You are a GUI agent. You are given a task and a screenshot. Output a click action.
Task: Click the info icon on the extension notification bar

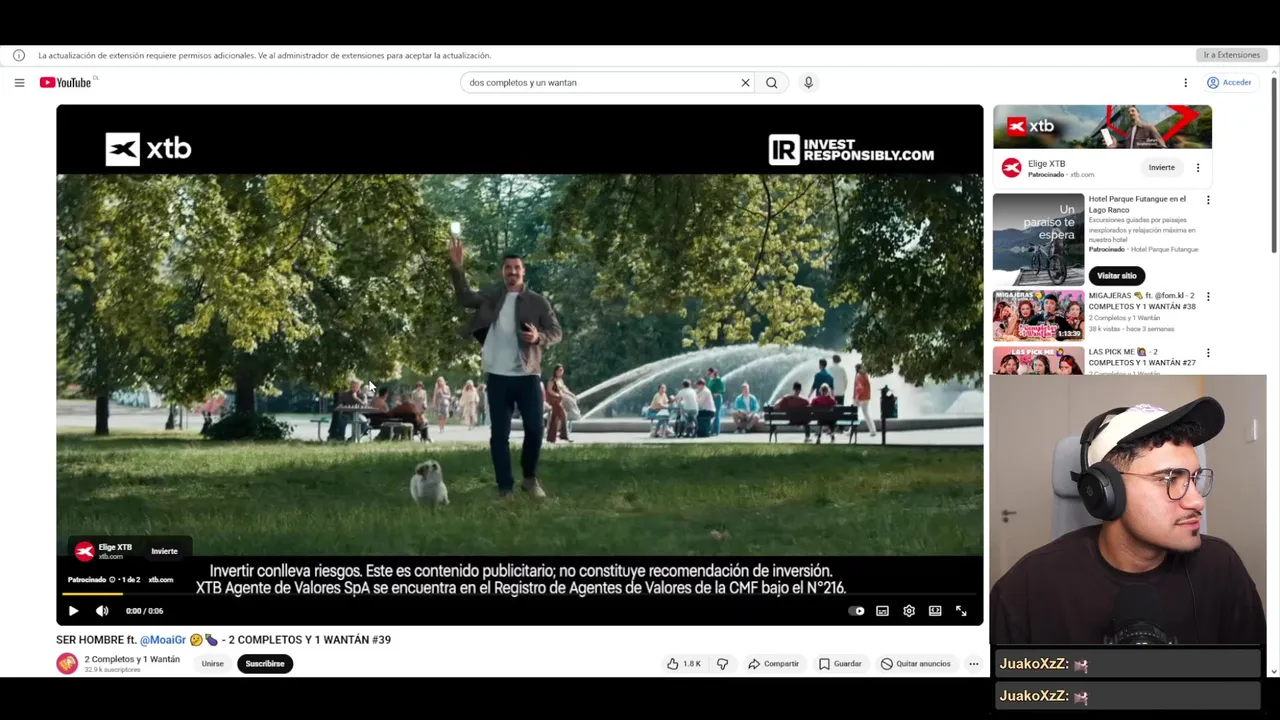click(x=19, y=55)
